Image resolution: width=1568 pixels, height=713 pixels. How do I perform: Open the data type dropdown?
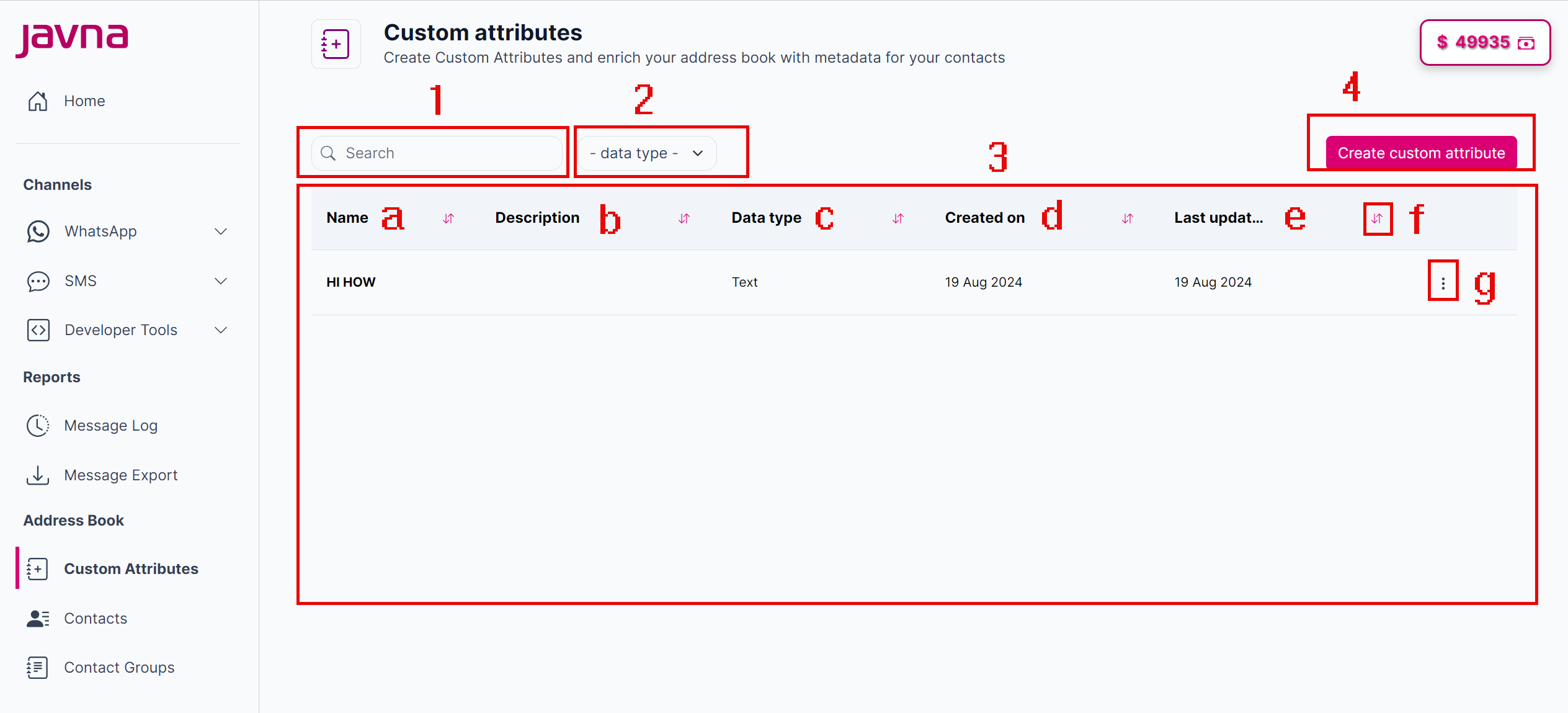click(x=646, y=153)
